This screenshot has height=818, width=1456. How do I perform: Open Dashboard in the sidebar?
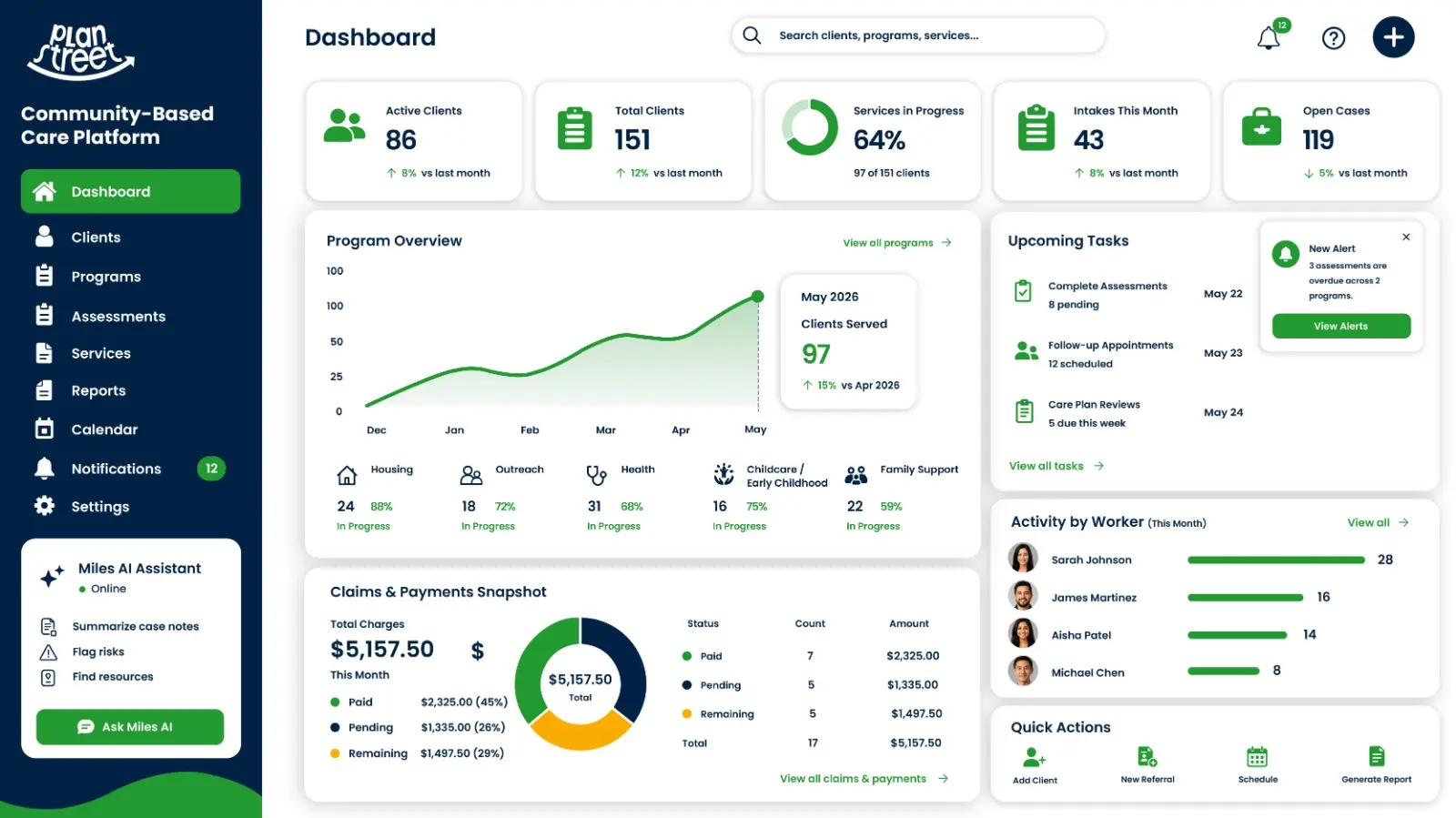point(130,191)
